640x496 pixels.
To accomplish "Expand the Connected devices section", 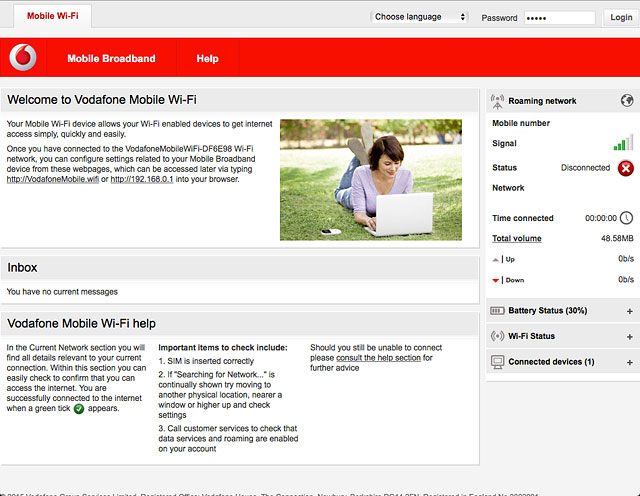I will [x=629, y=361].
